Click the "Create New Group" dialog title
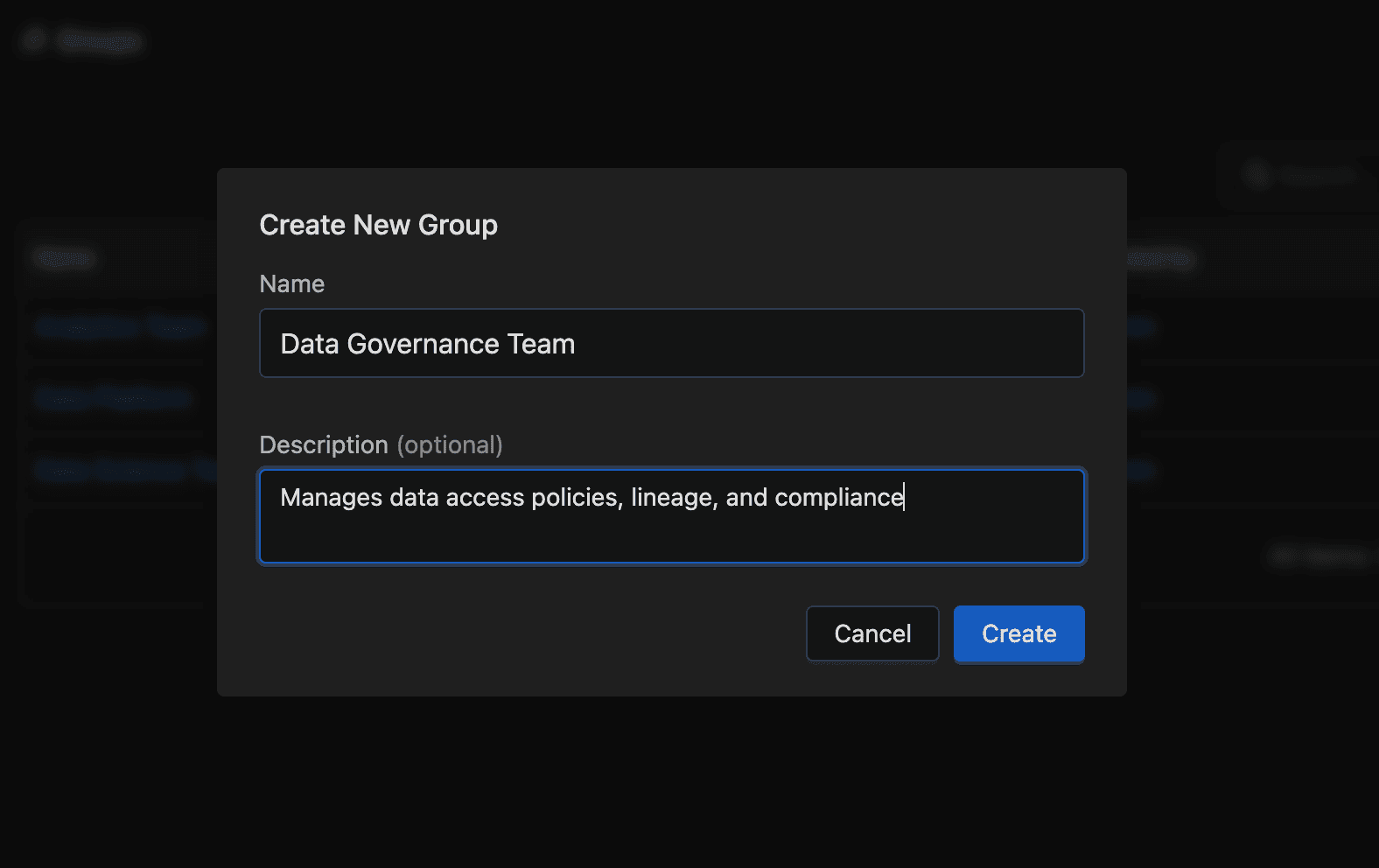Viewport: 1379px width, 868px height. click(x=378, y=225)
